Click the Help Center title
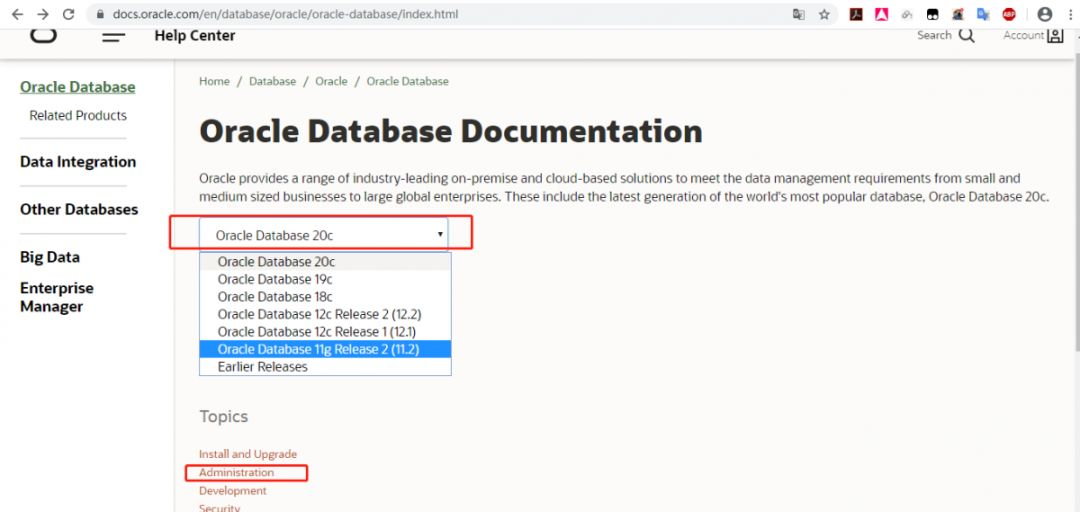The image size is (1080, 512). [x=195, y=36]
